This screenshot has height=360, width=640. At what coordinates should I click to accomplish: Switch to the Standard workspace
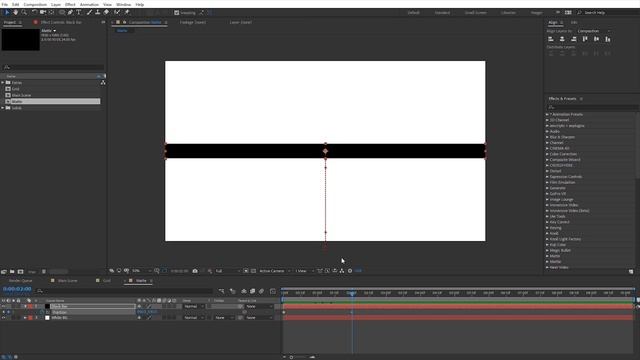coord(442,13)
